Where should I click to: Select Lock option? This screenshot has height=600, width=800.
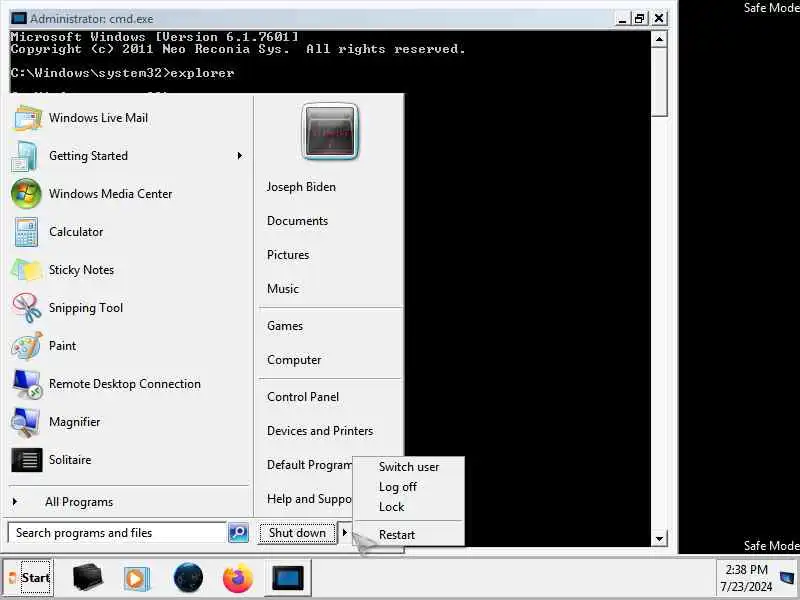coord(391,507)
